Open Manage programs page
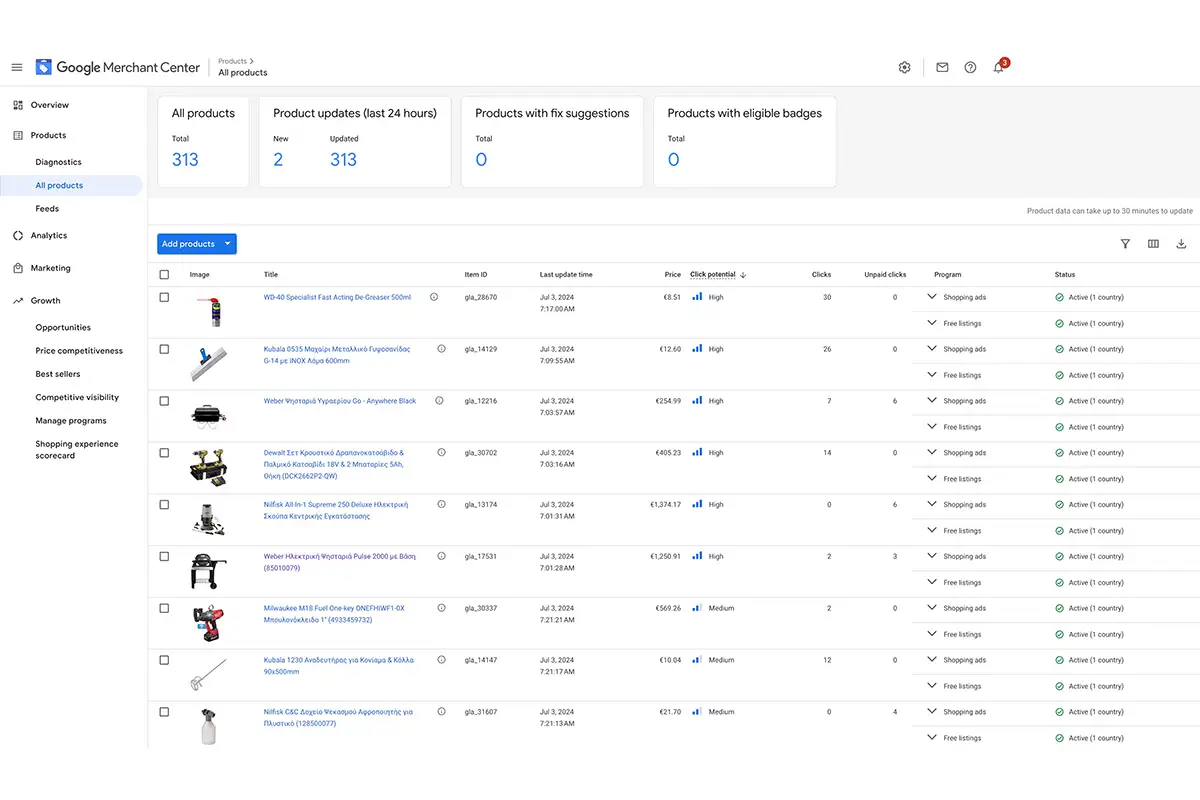 71,421
